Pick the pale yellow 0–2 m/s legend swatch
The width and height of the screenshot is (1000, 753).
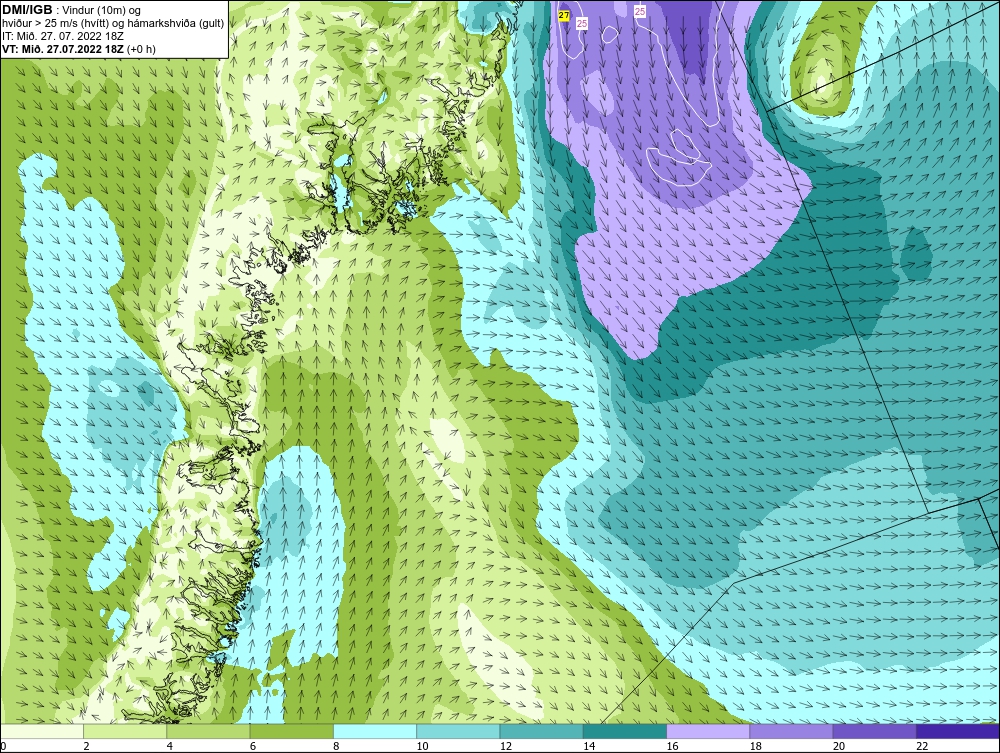pos(41,731)
